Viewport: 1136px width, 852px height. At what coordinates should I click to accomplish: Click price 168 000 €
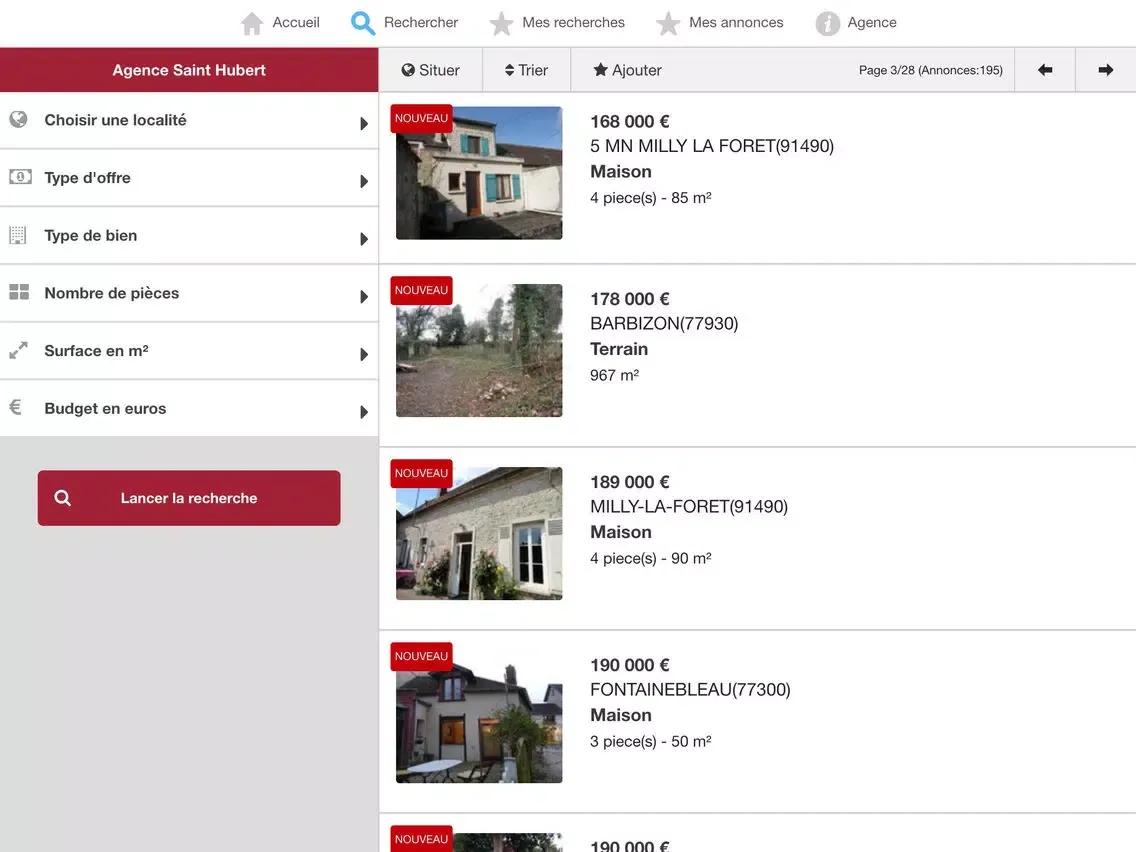coord(630,121)
